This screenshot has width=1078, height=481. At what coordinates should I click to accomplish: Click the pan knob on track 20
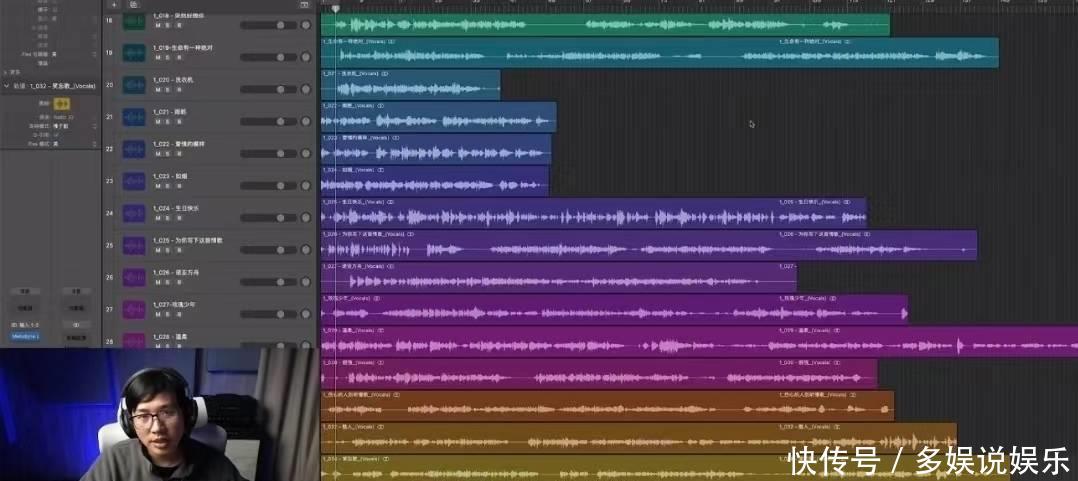306,89
